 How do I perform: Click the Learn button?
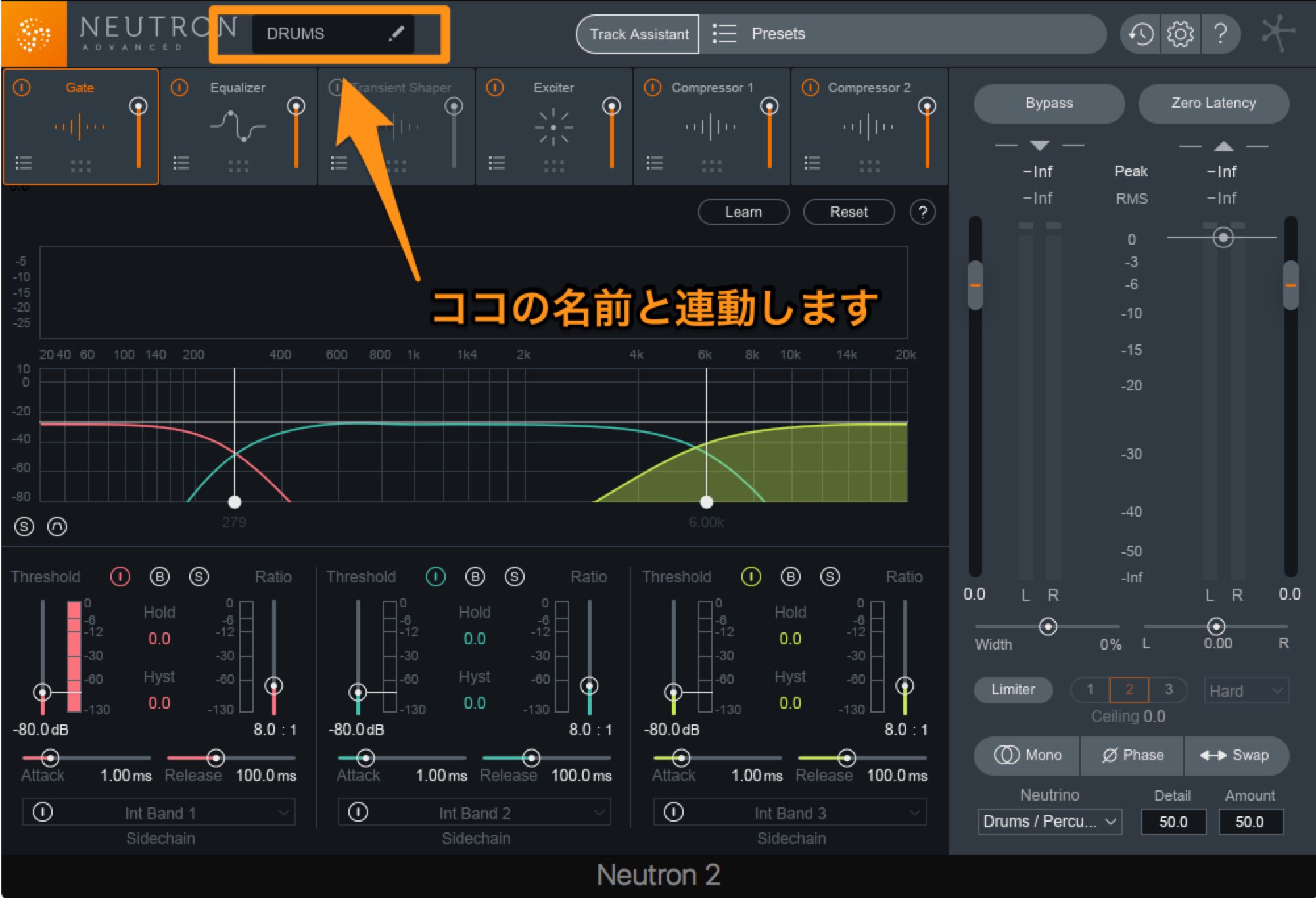(x=743, y=212)
